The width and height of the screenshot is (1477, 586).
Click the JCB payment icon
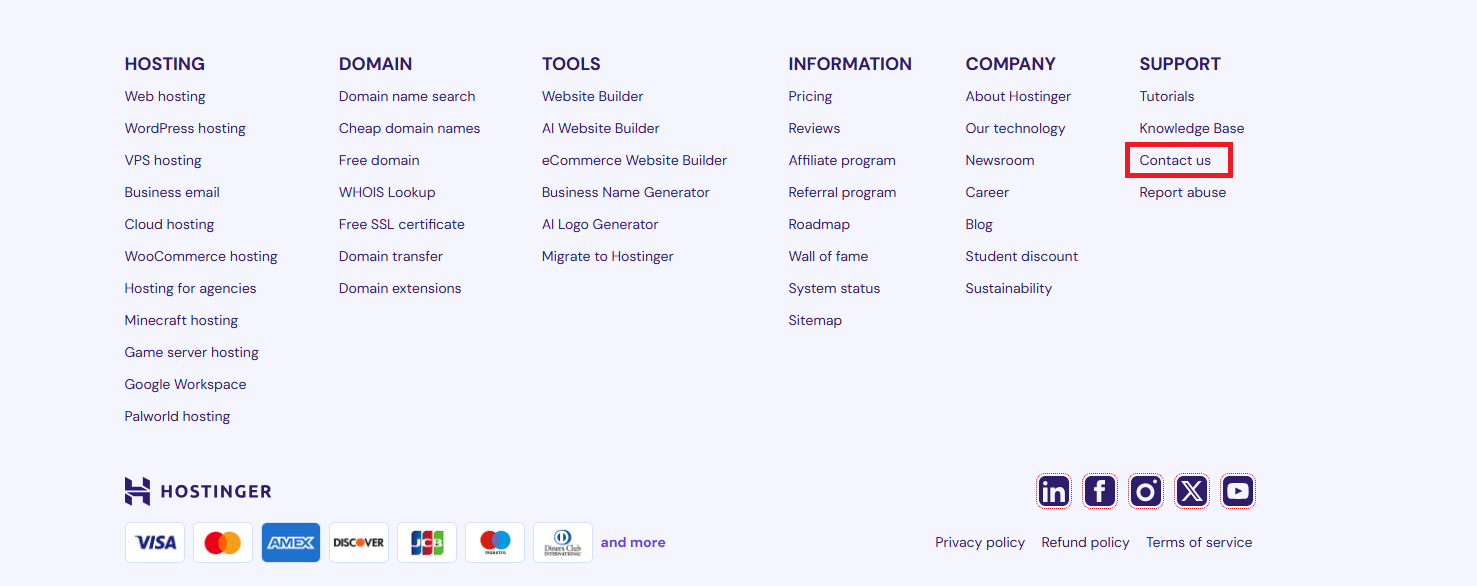pos(427,542)
